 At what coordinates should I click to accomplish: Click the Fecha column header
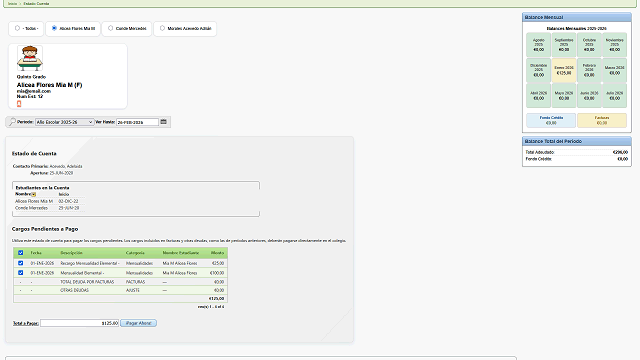point(36,253)
